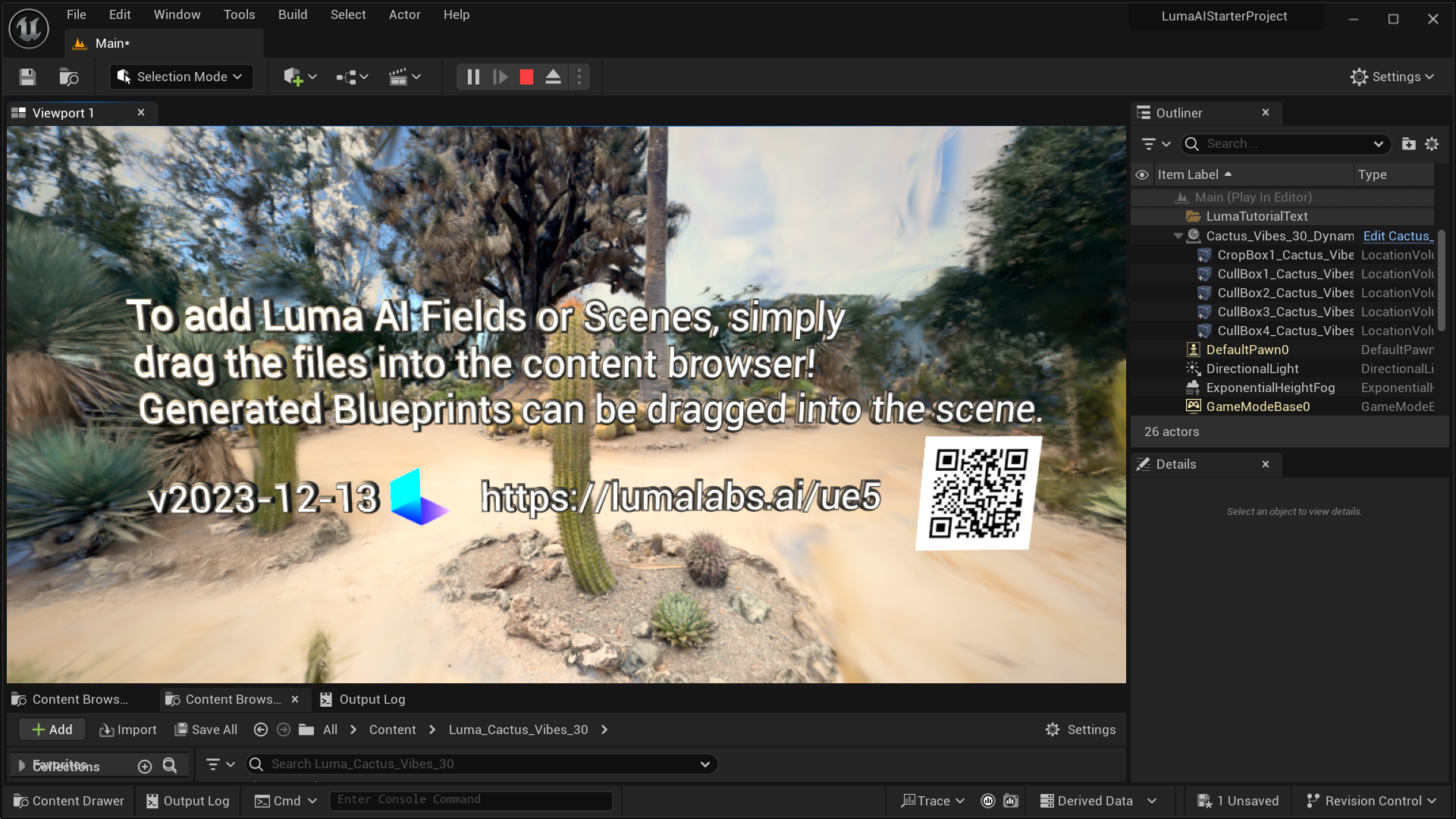
Task: Click the Import button
Action: pos(127,730)
